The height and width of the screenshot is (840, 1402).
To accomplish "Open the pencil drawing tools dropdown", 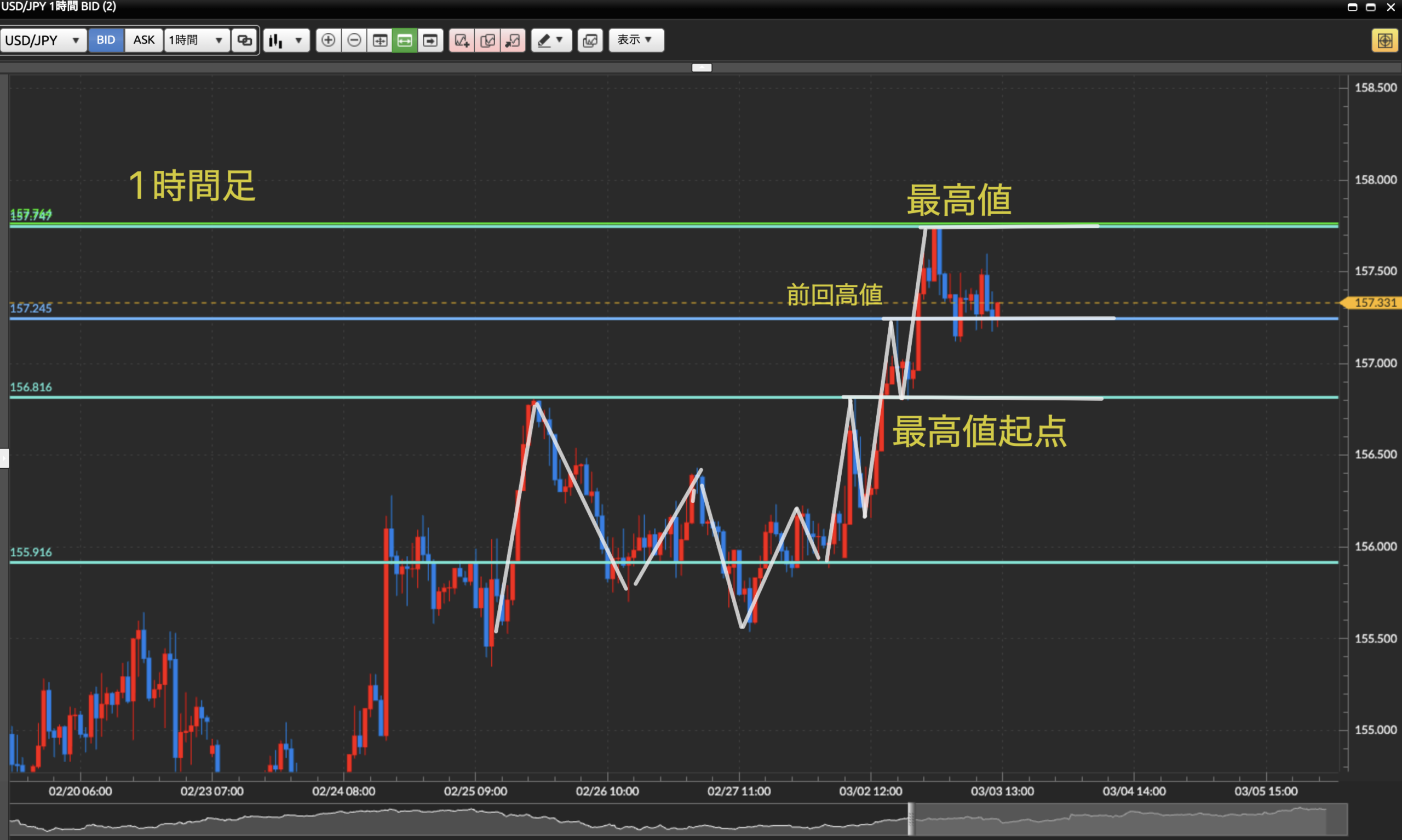I will pos(551,40).
